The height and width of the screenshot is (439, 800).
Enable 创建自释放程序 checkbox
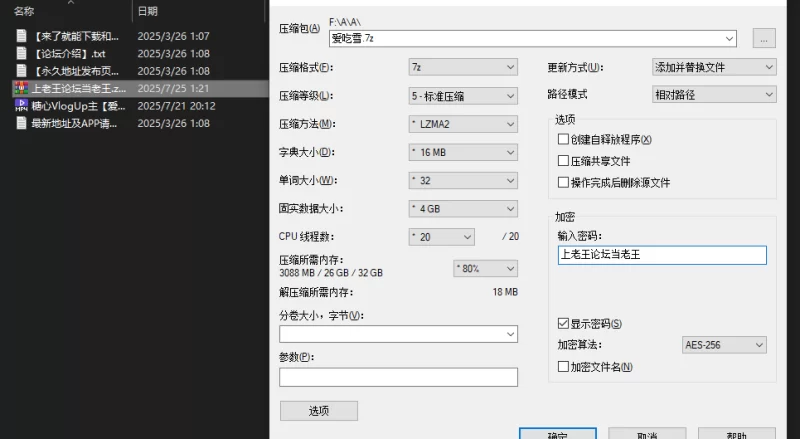click(x=563, y=139)
